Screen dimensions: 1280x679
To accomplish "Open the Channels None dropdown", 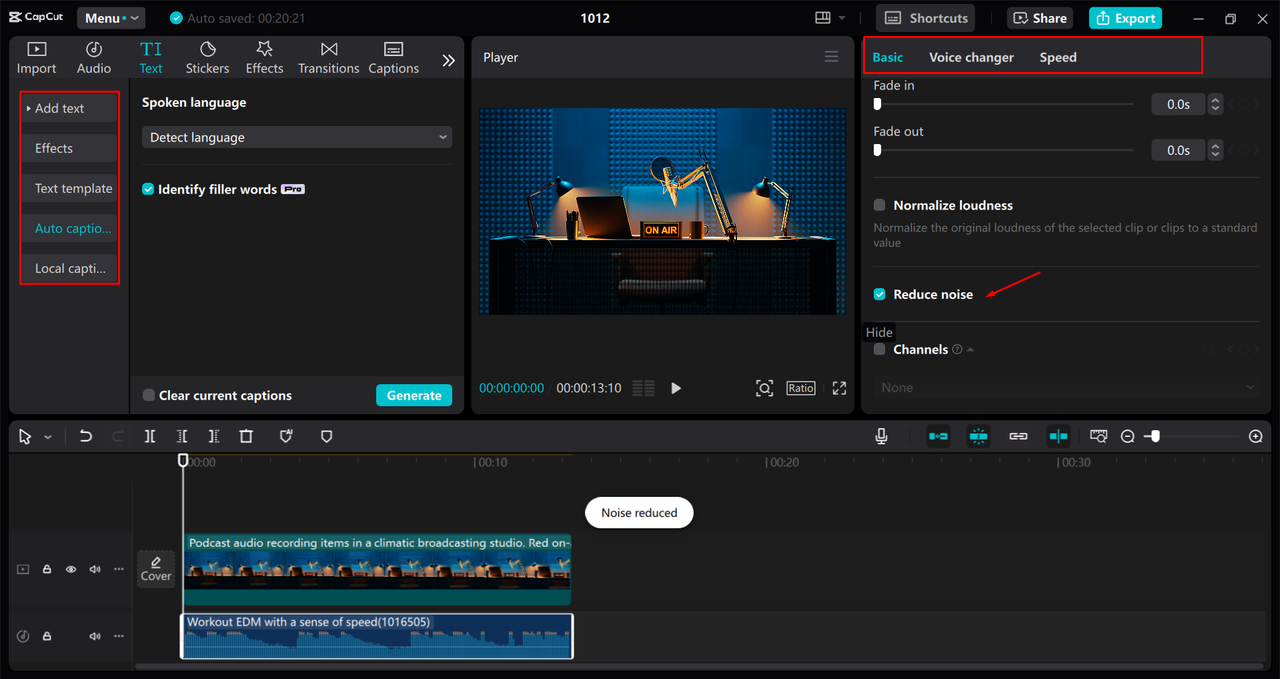I will click(1066, 387).
